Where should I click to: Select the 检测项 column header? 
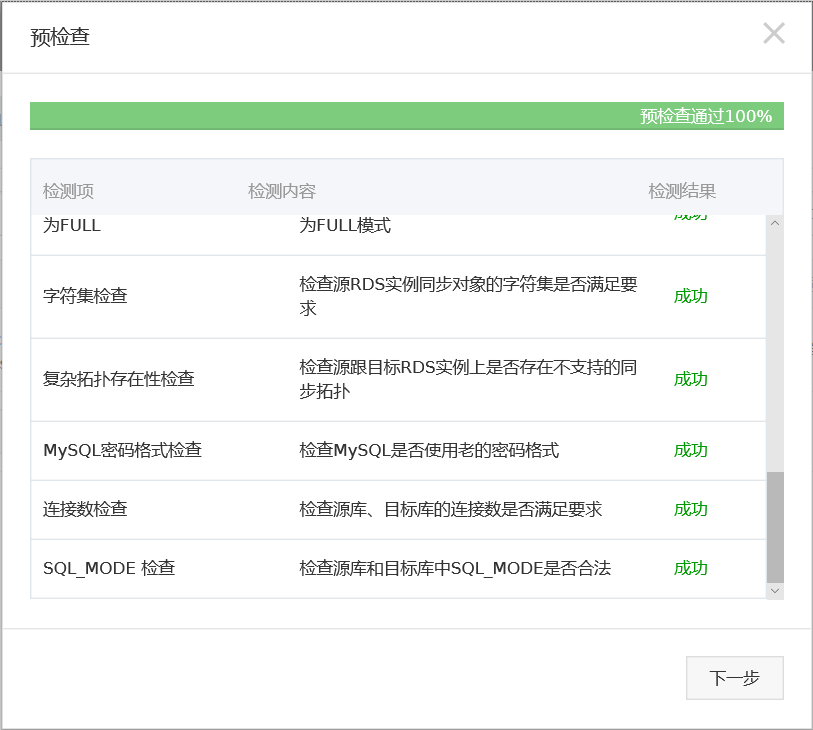[68, 192]
